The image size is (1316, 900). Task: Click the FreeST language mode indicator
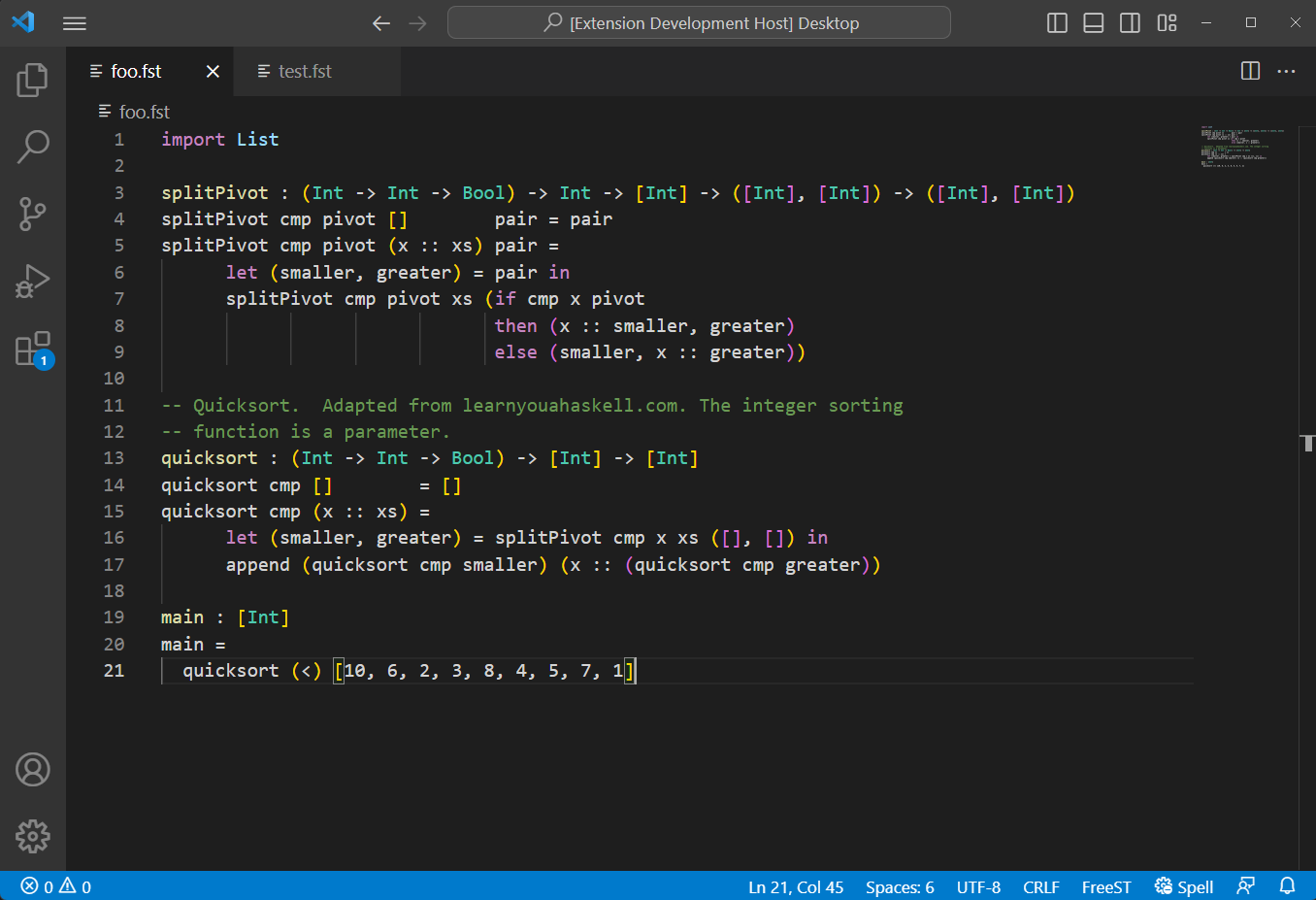pos(1105,886)
